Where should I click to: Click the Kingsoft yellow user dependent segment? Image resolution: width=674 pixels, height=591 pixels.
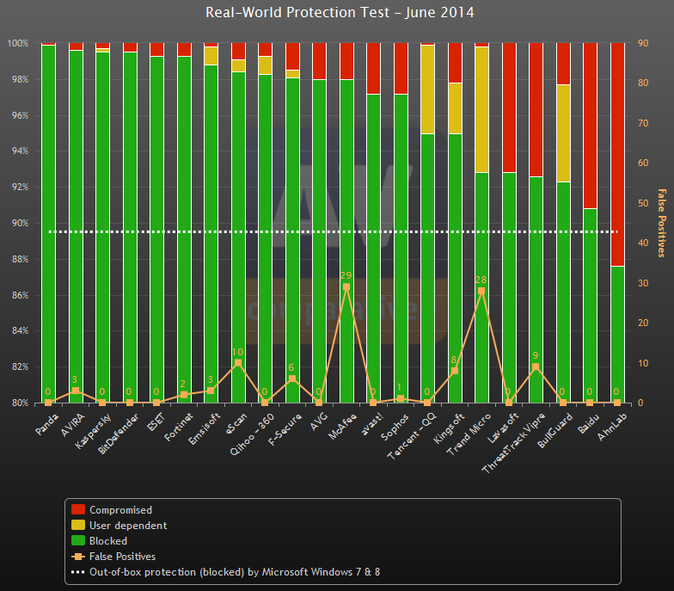(455, 108)
